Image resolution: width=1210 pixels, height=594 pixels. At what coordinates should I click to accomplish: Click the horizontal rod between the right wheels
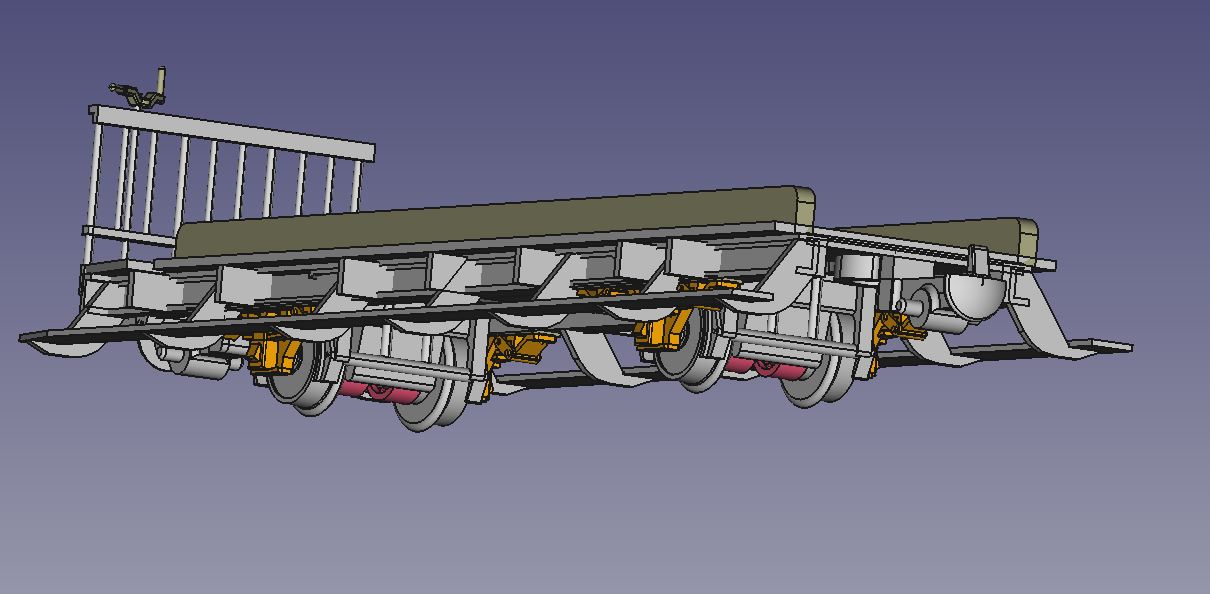(790, 347)
